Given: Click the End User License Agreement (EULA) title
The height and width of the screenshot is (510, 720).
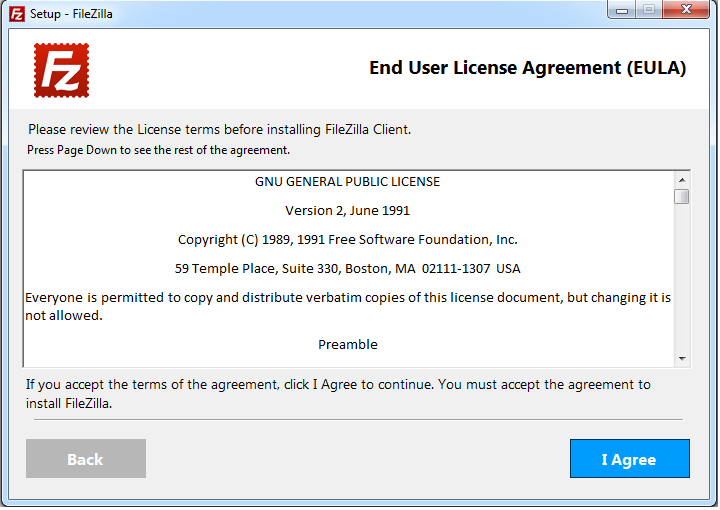Looking at the screenshot, I should (527, 69).
